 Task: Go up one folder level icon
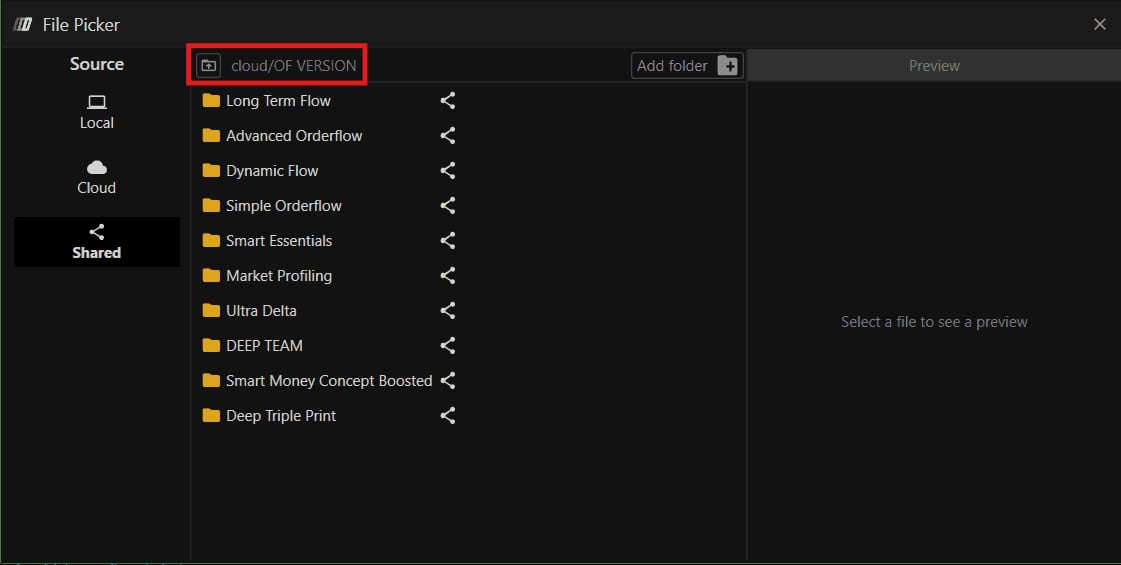pyautogui.click(x=209, y=66)
